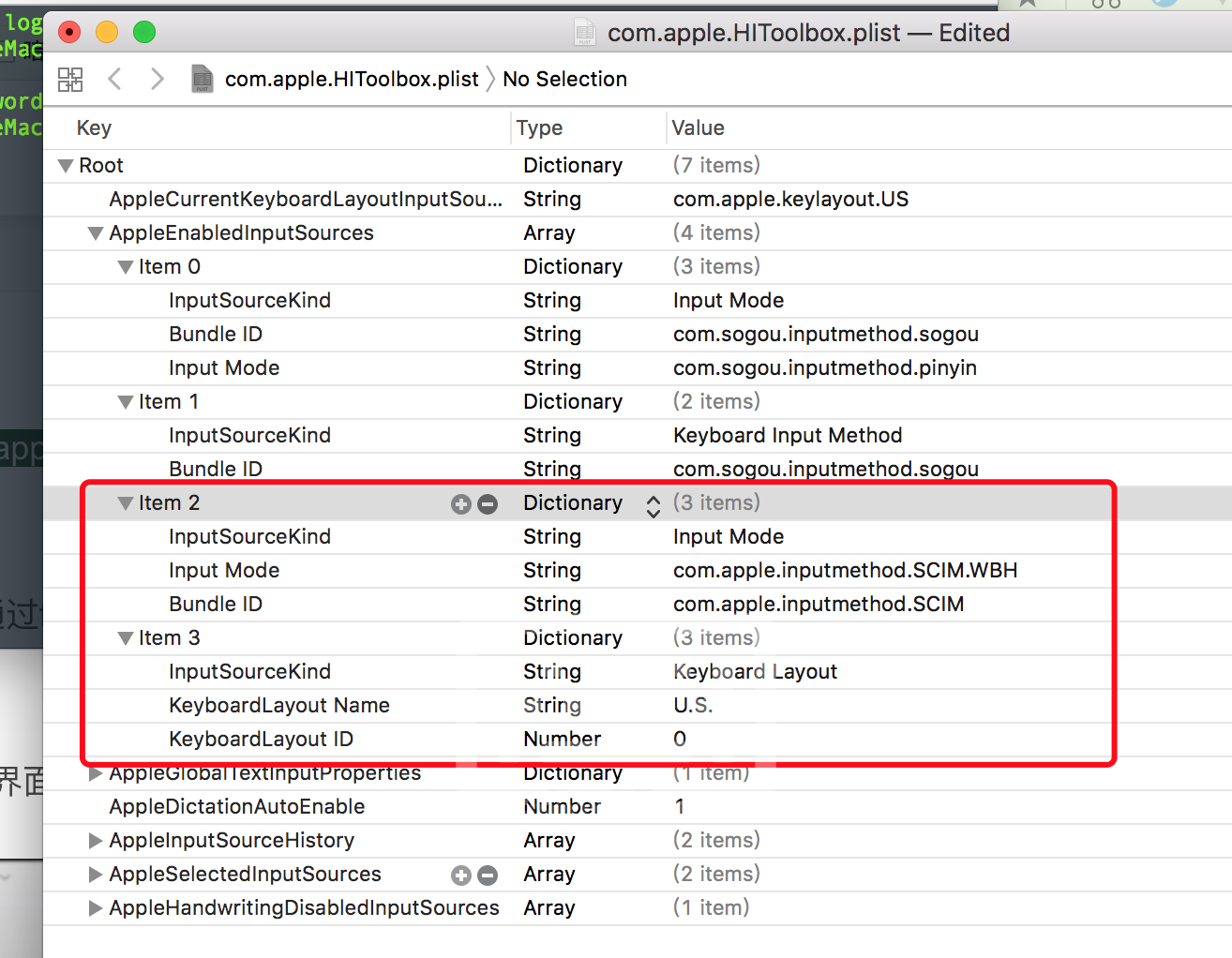
Task: Click the Value column header
Action: coord(699,127)
